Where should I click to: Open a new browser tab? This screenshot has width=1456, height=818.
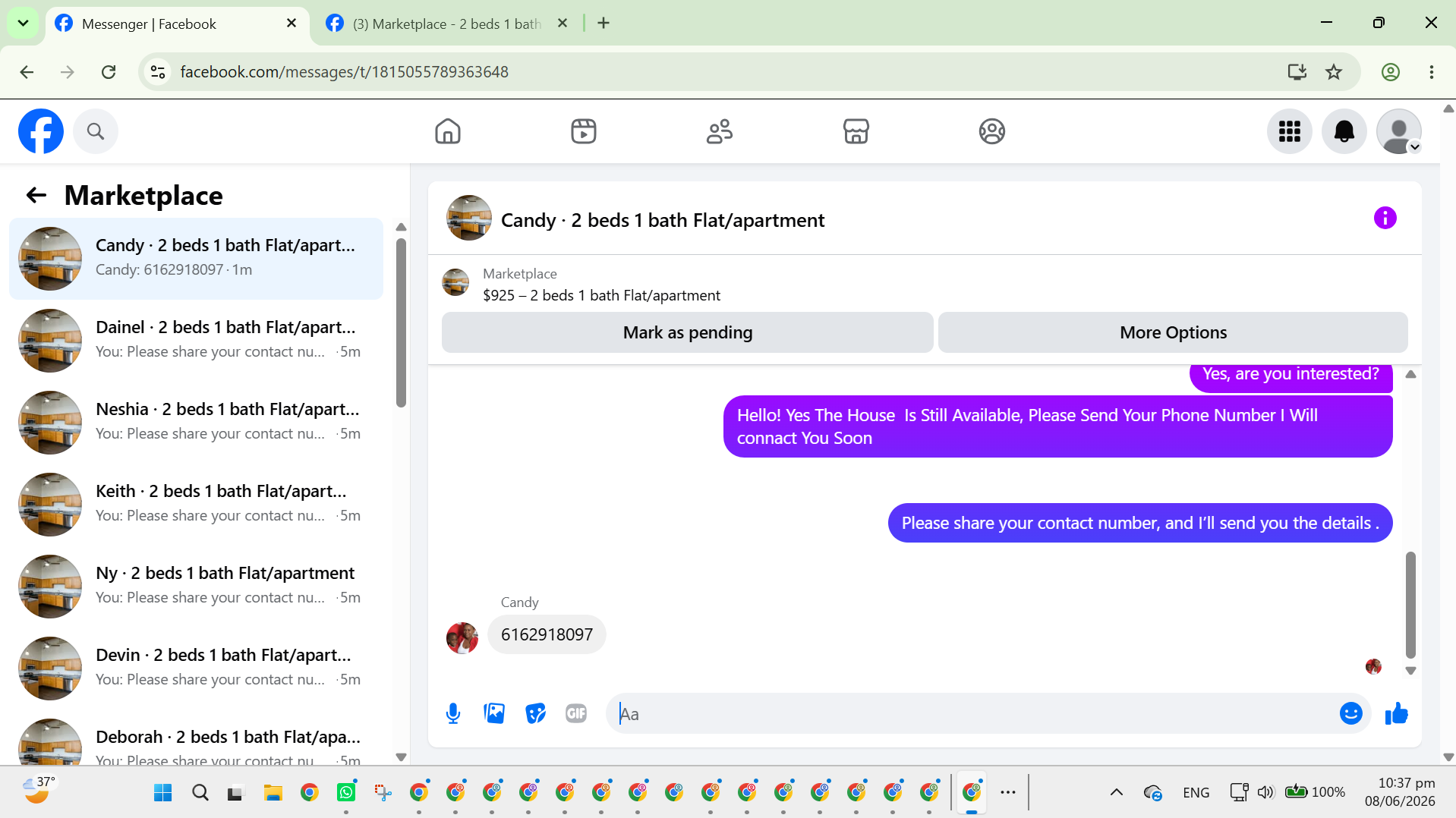(604, 24)
